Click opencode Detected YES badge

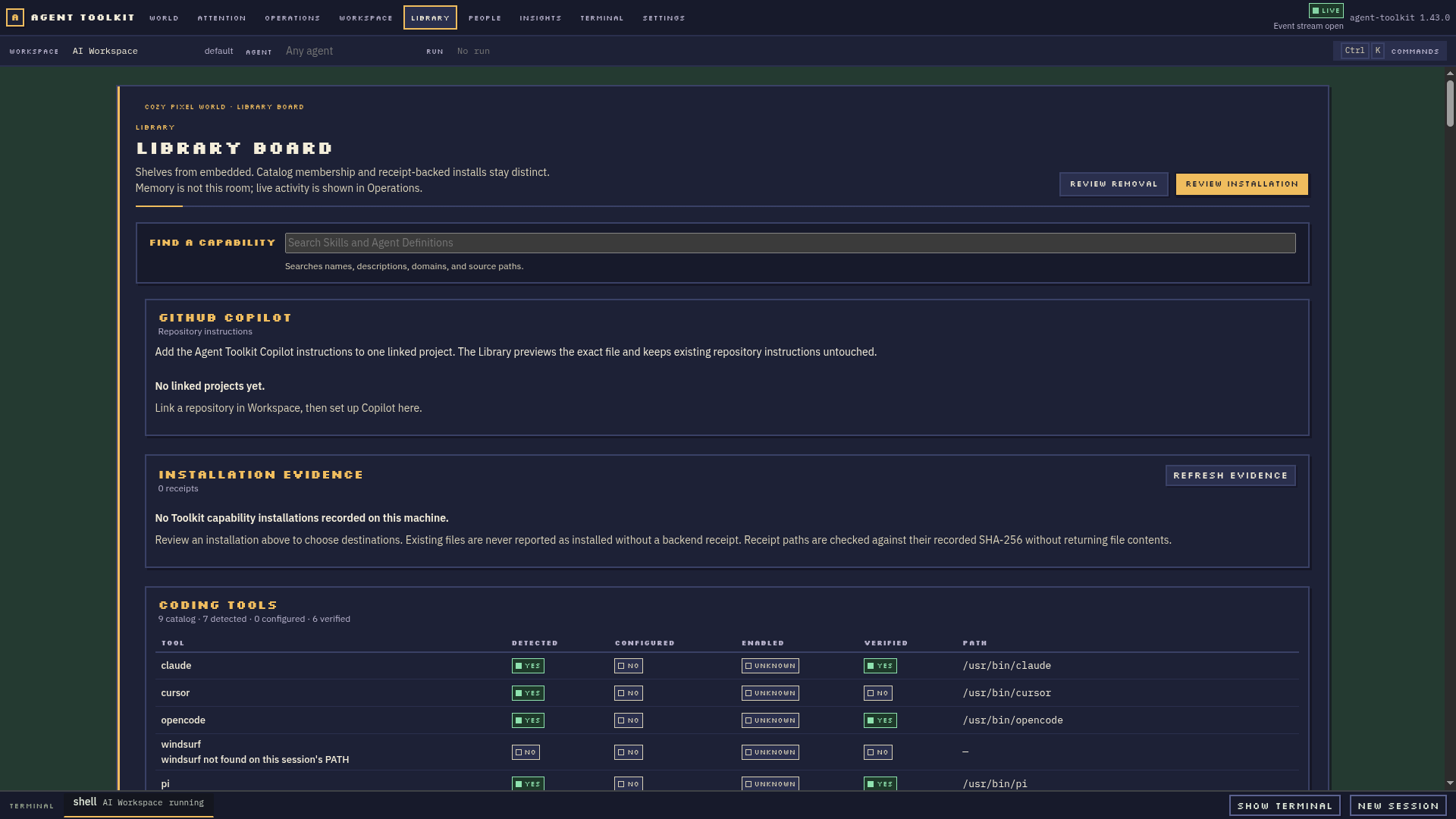coord(528,720)
